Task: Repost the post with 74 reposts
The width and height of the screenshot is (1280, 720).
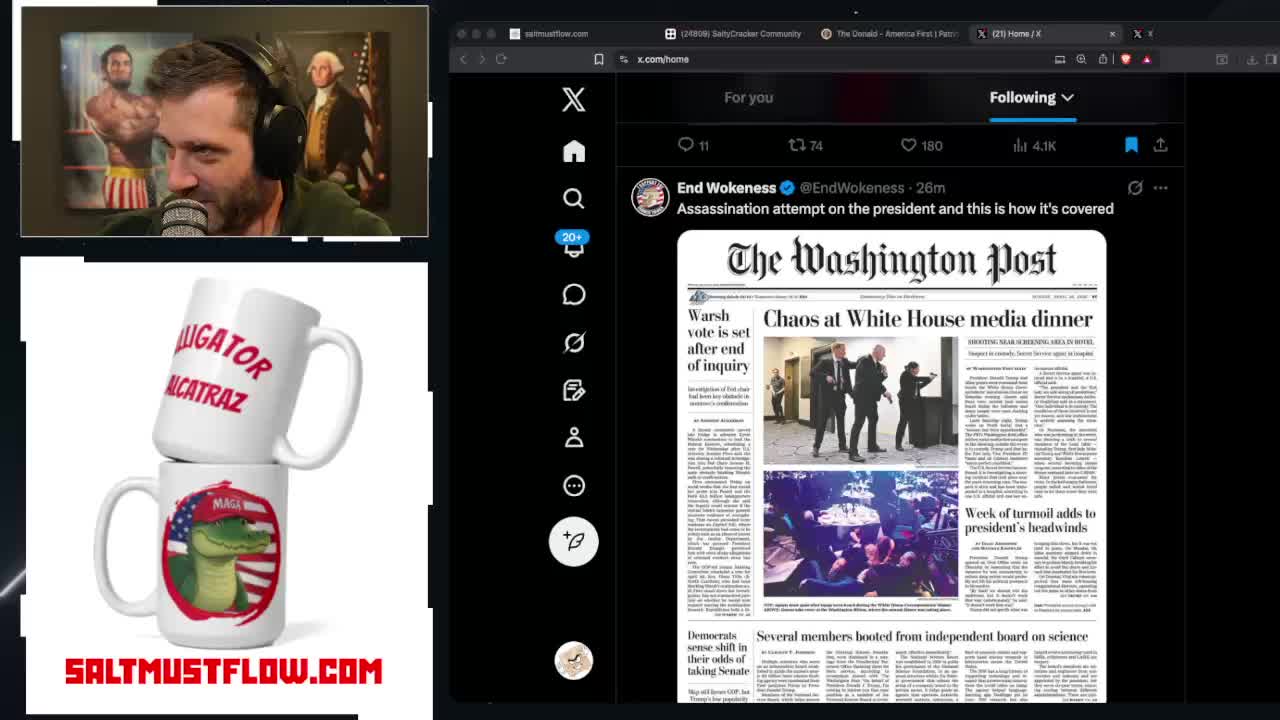Action: tap(797, 145)
